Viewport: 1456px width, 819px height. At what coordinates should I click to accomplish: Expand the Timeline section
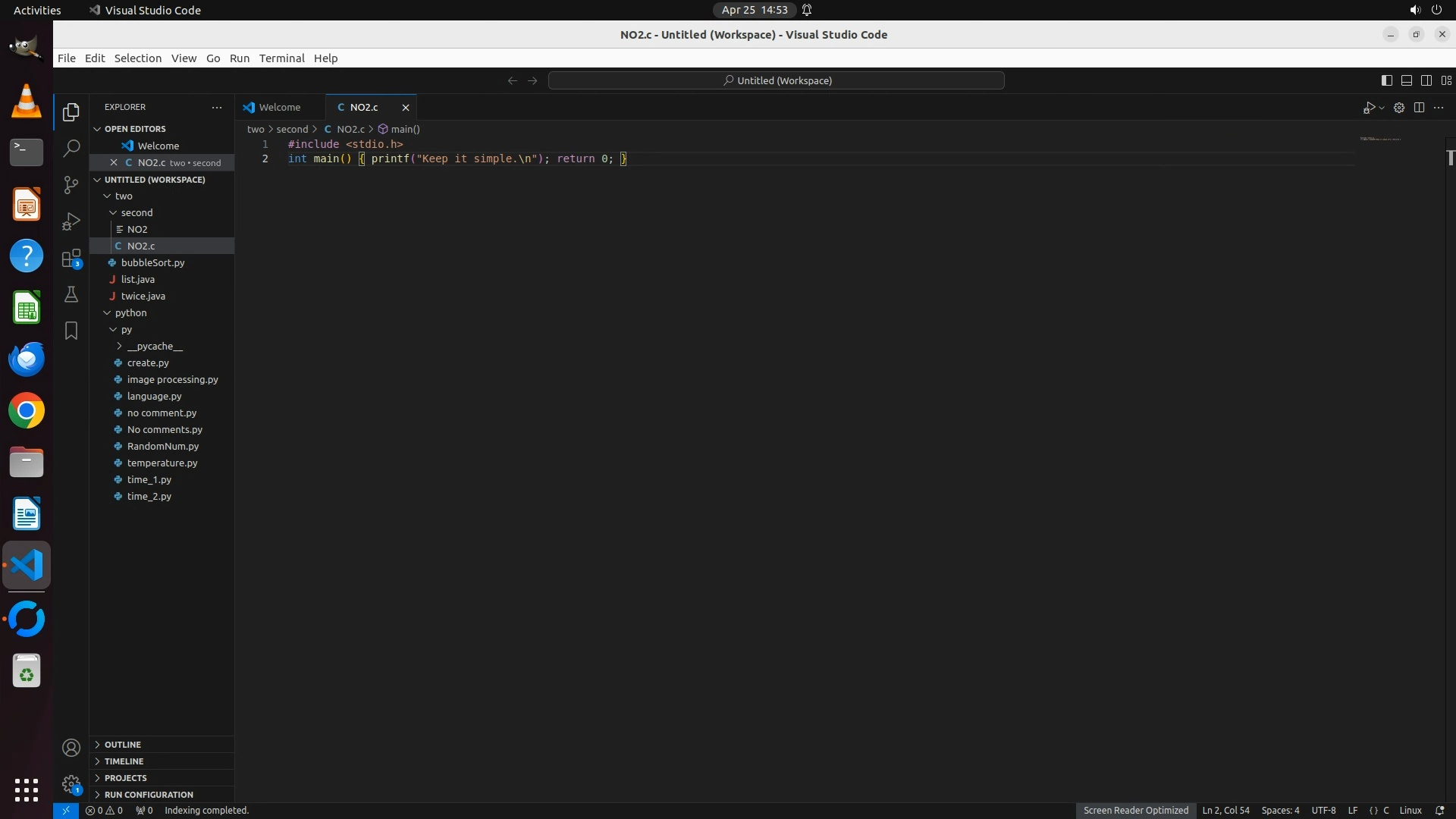pyautogui.click(x=162, y=761)
